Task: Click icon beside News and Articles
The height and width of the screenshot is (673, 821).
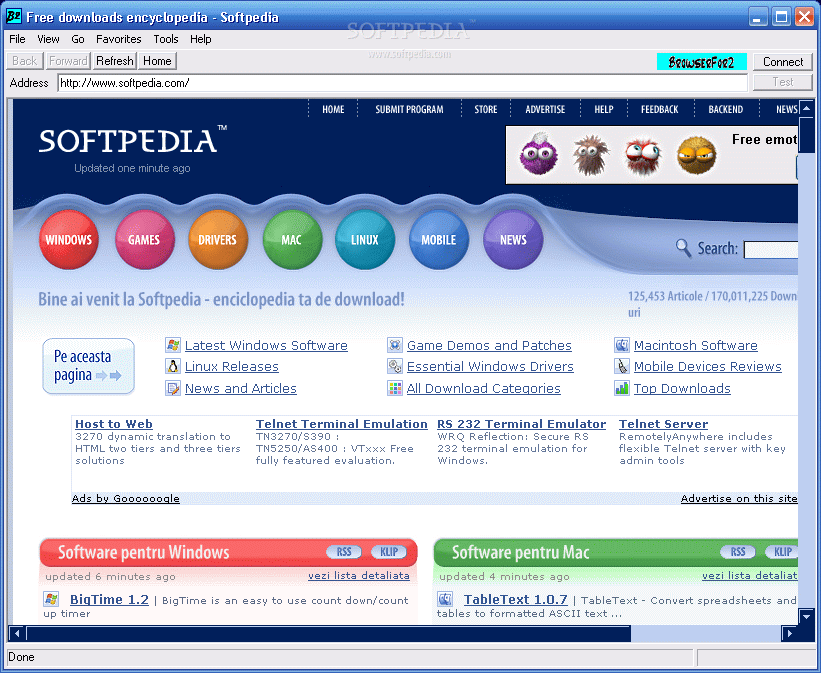Action: point(173,388)
